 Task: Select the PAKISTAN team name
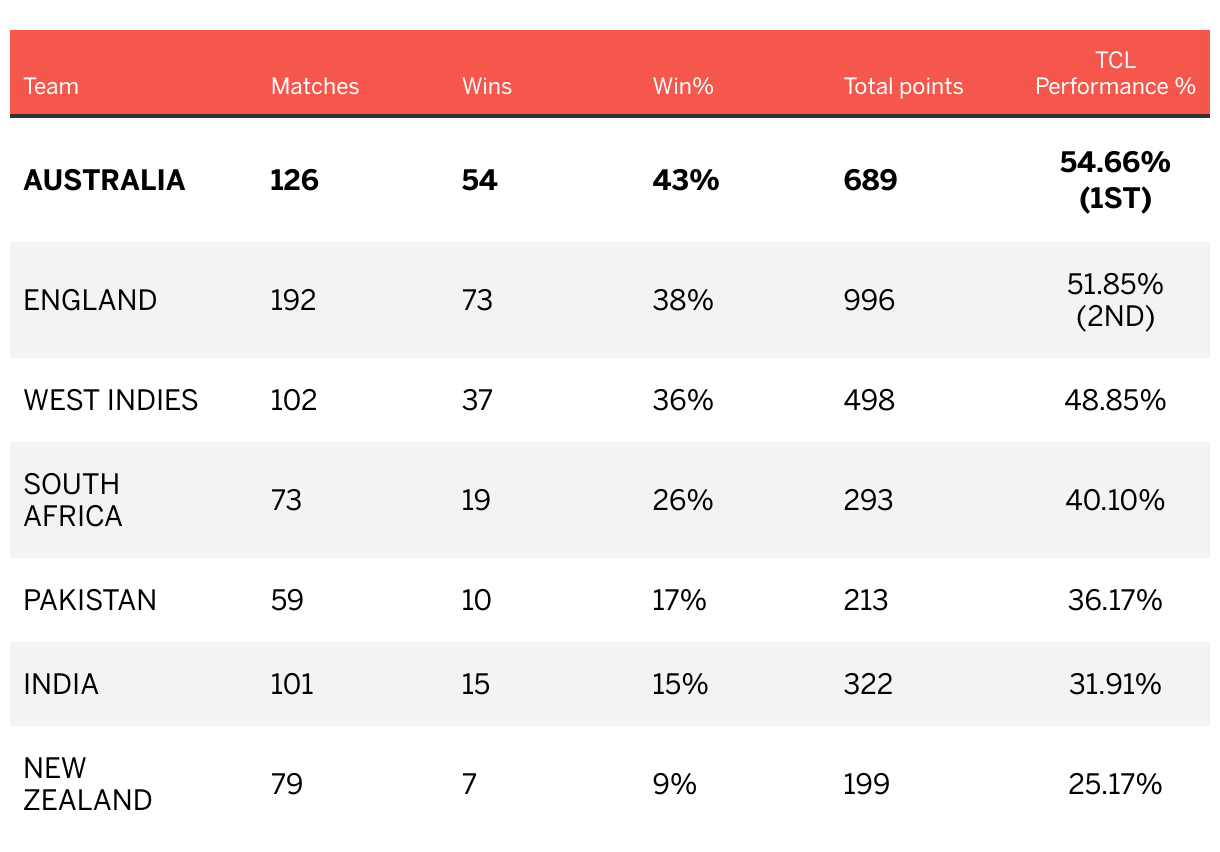[90, 600]
